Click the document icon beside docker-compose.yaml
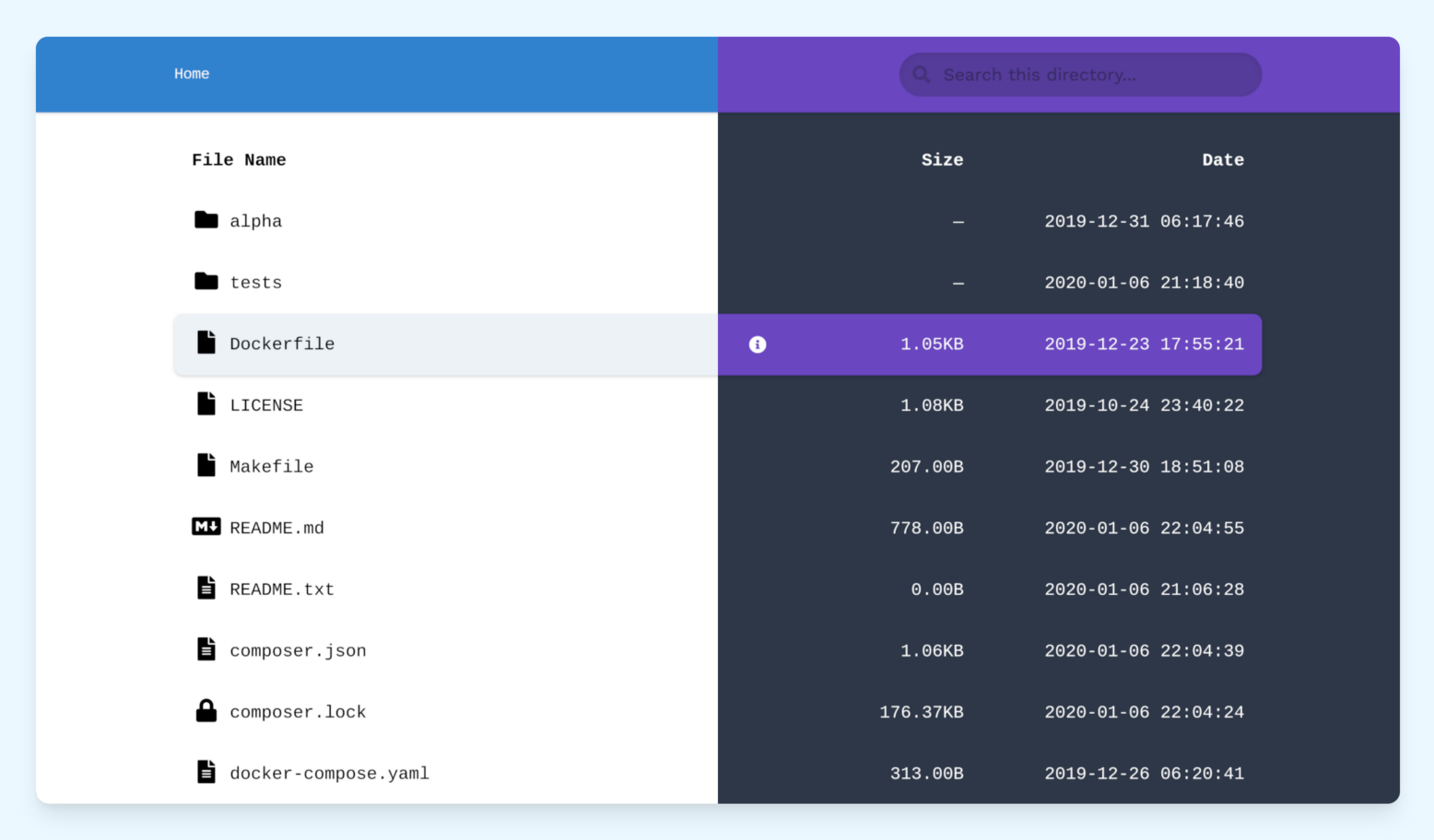The width and height of the screenshot is (1434, 840). tap(206, 772)
